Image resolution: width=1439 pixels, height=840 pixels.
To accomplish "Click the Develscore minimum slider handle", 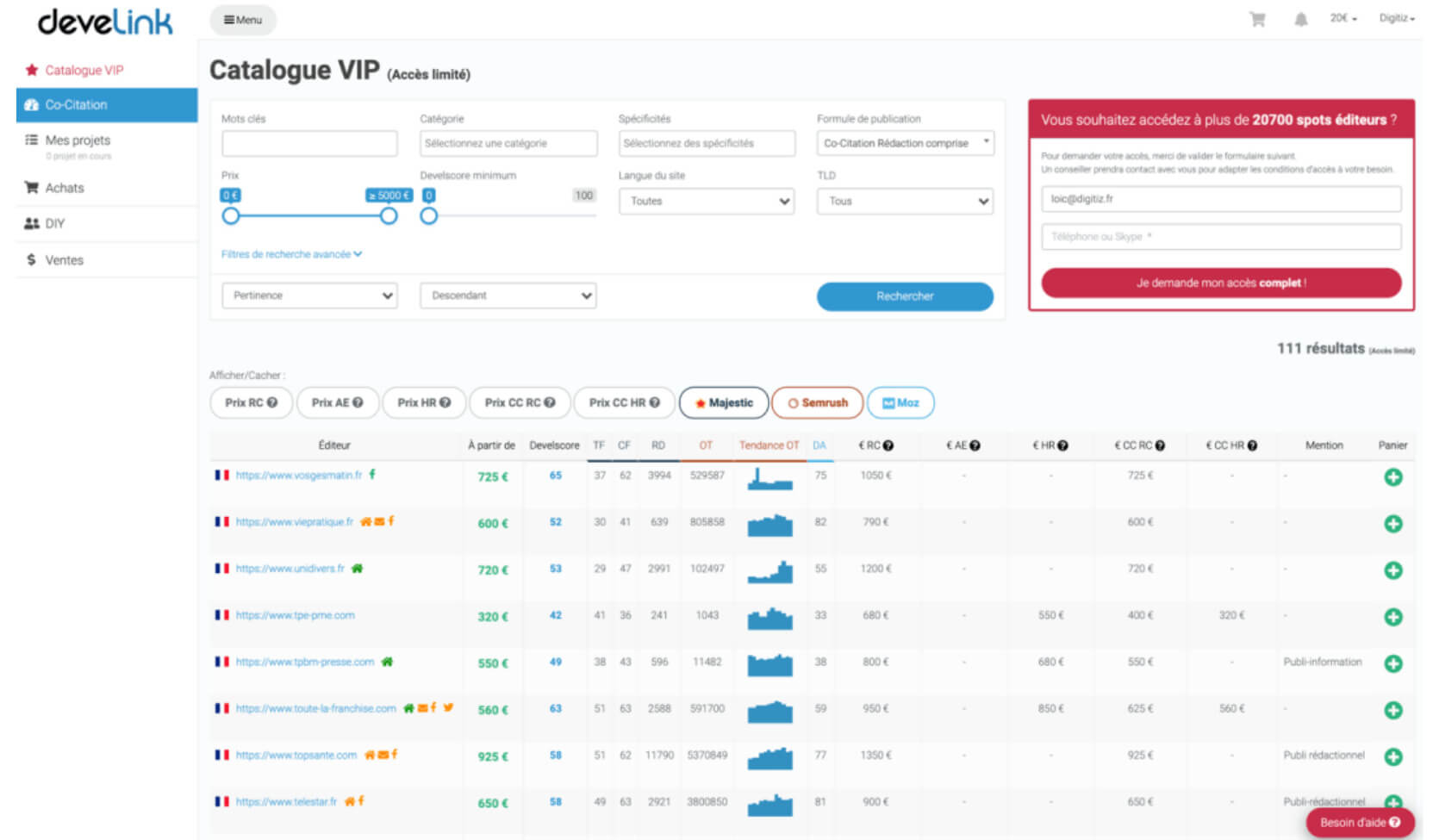I will [428, 216].
